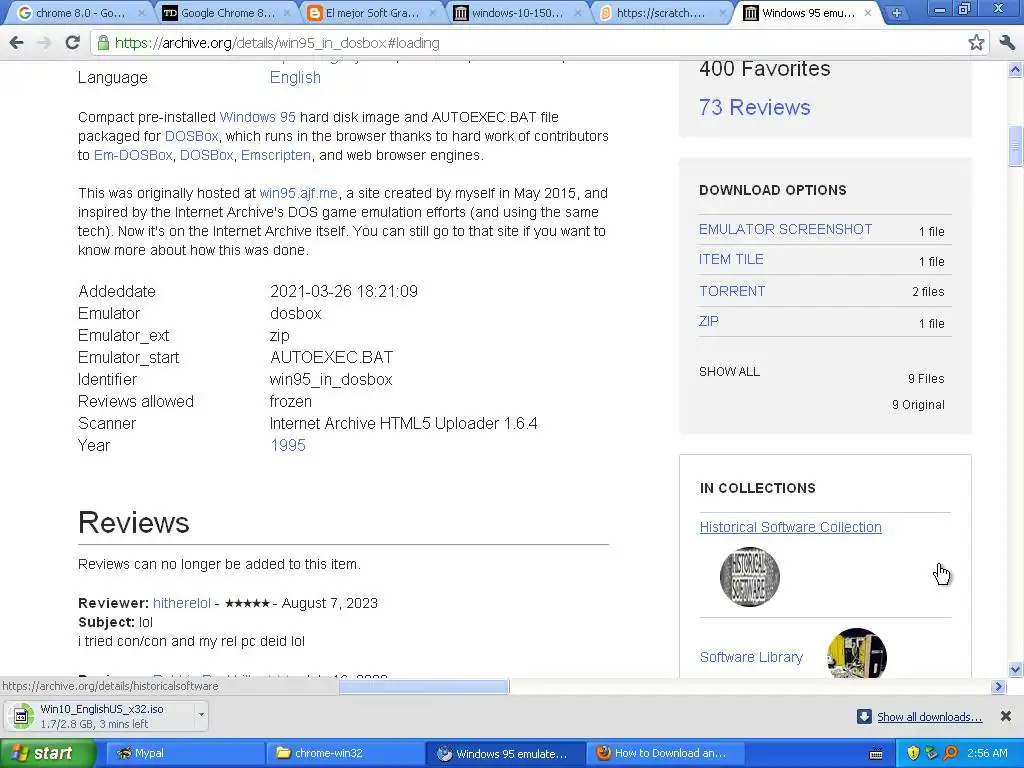Open chrome-win32 folder from the taskbar
Image resolution: width=1024 pixels, height=768 pixels.
(x=344, y=753)
